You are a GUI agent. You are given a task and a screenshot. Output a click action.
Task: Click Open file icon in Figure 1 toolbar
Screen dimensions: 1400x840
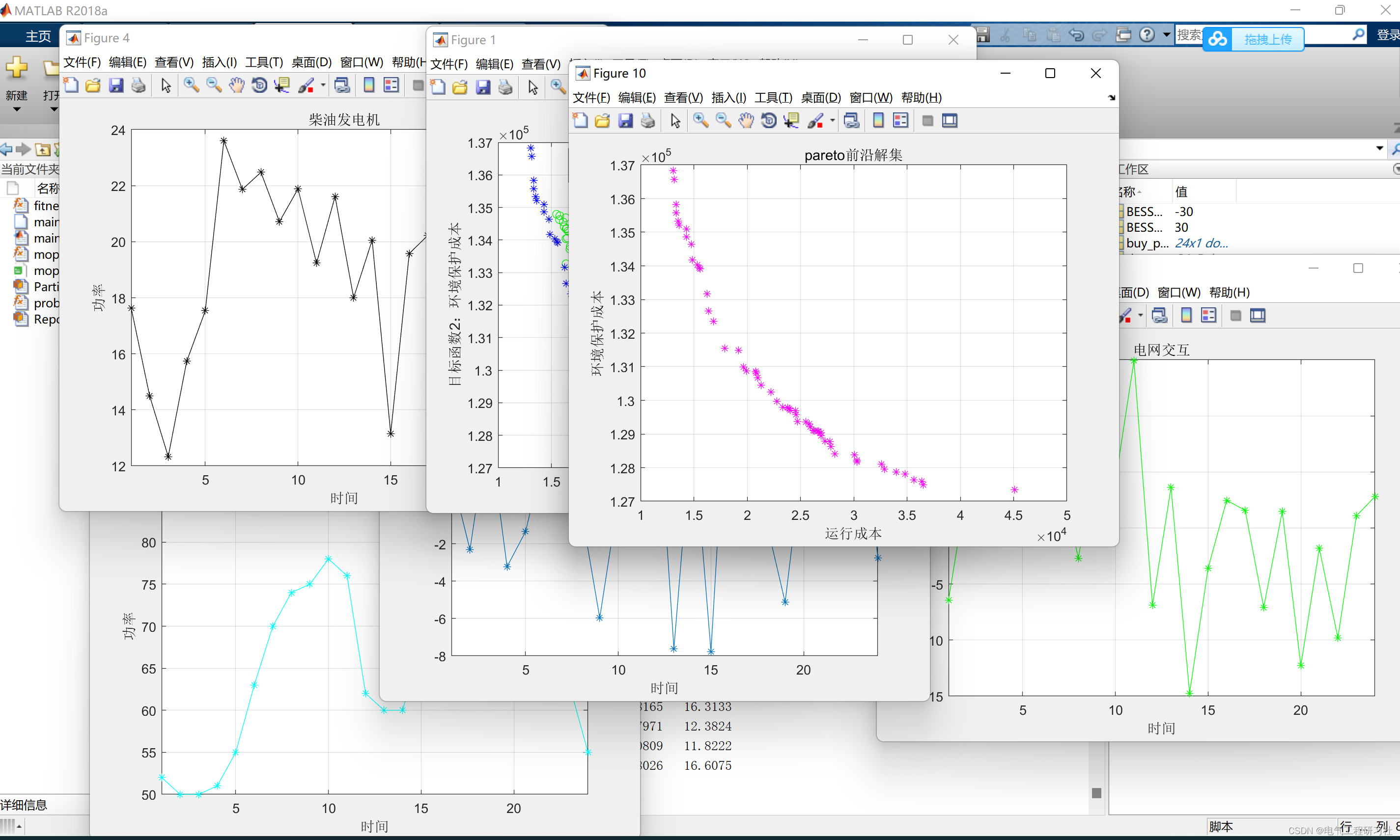pyautogui.click(x=460, y=87)
